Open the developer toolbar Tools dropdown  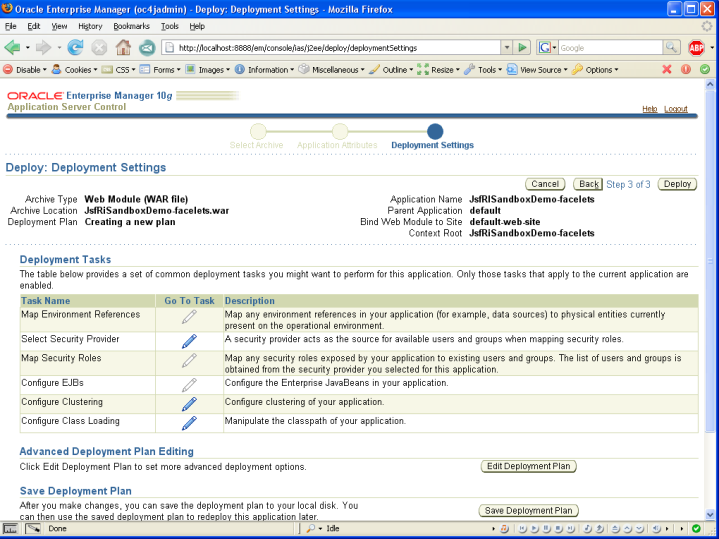tap(483, 69)
